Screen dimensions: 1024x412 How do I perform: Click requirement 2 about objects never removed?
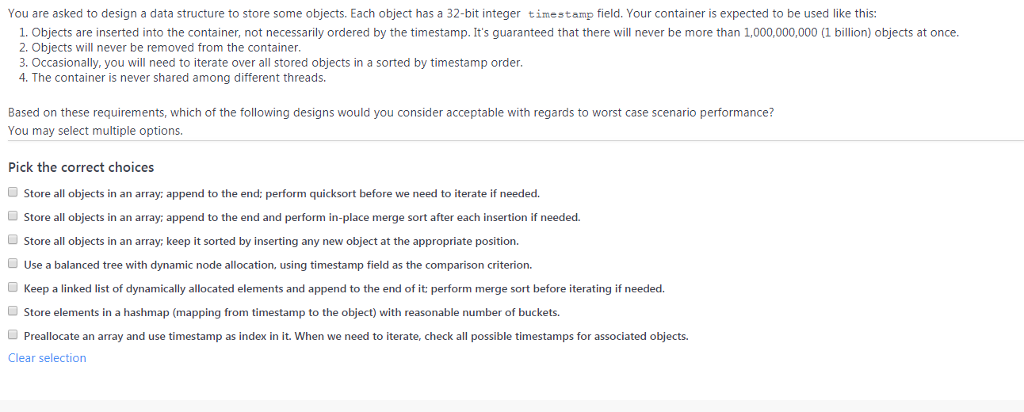coord(166,47)
